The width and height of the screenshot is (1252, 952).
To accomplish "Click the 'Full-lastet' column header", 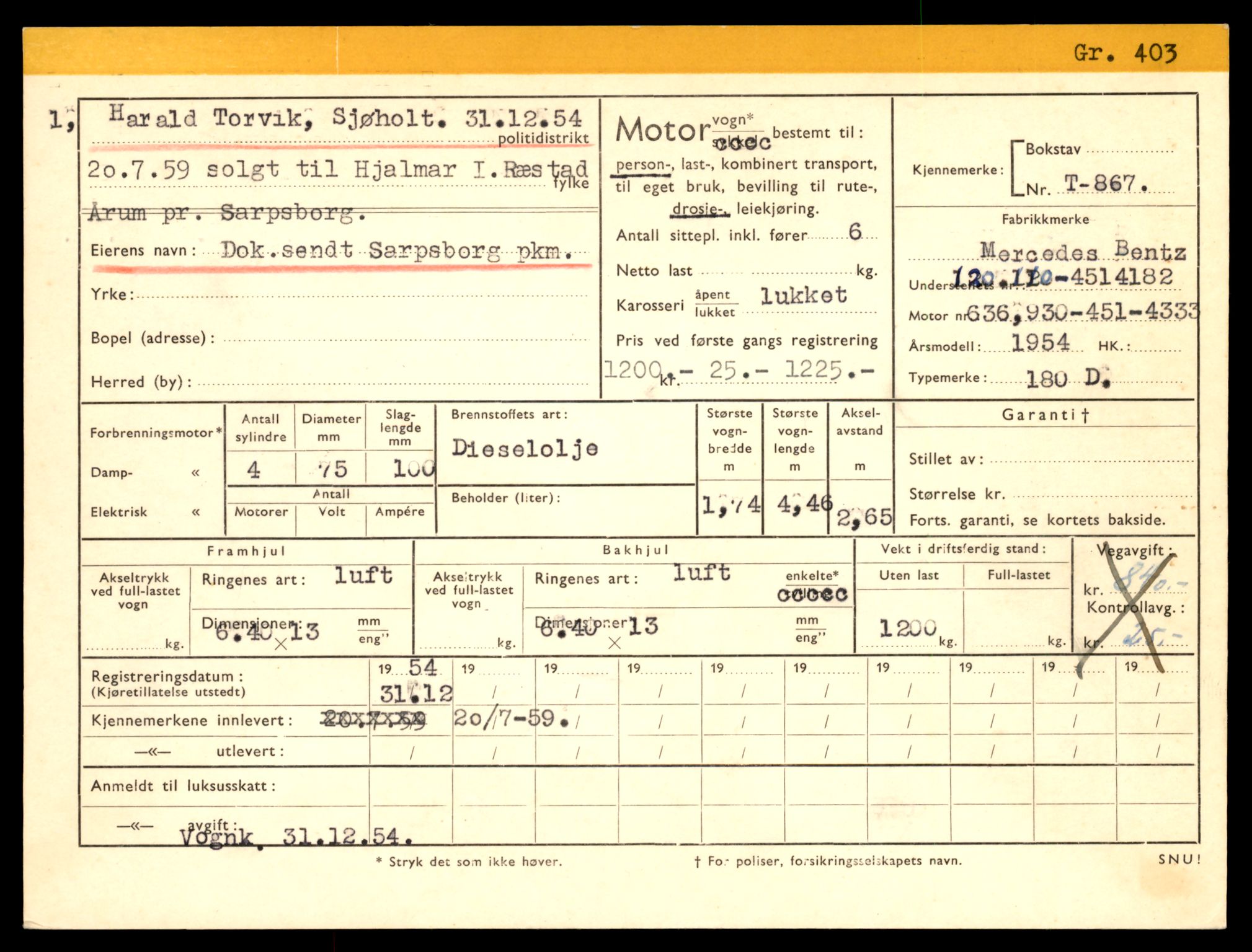I will (1019, 575).
